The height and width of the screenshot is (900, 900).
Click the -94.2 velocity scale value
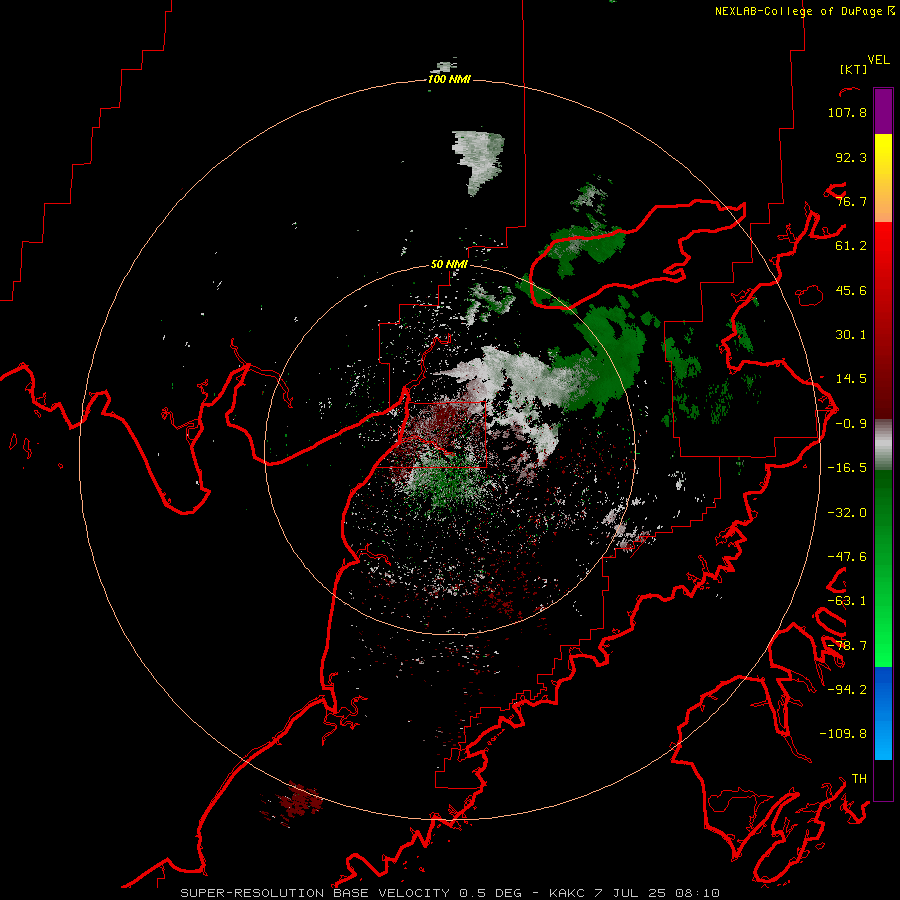847,690
